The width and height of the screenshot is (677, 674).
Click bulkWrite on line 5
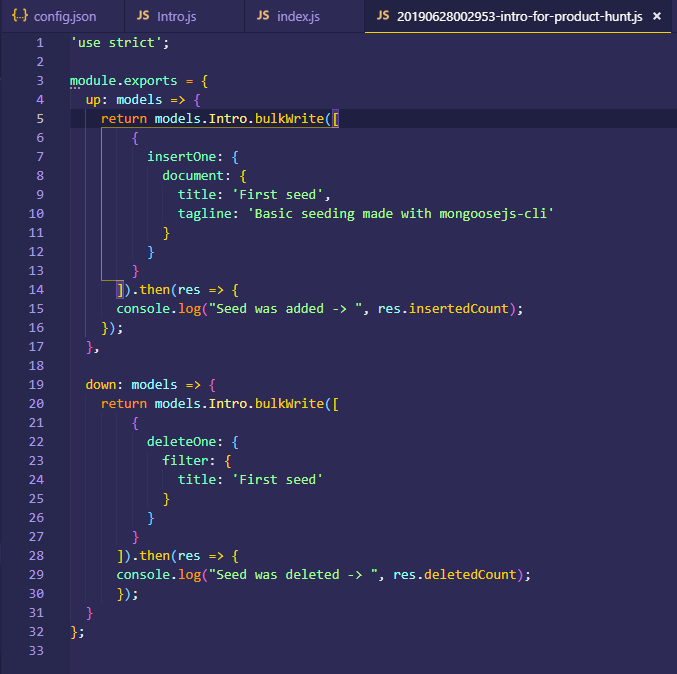pyautogui.click(x=289, y=119)
